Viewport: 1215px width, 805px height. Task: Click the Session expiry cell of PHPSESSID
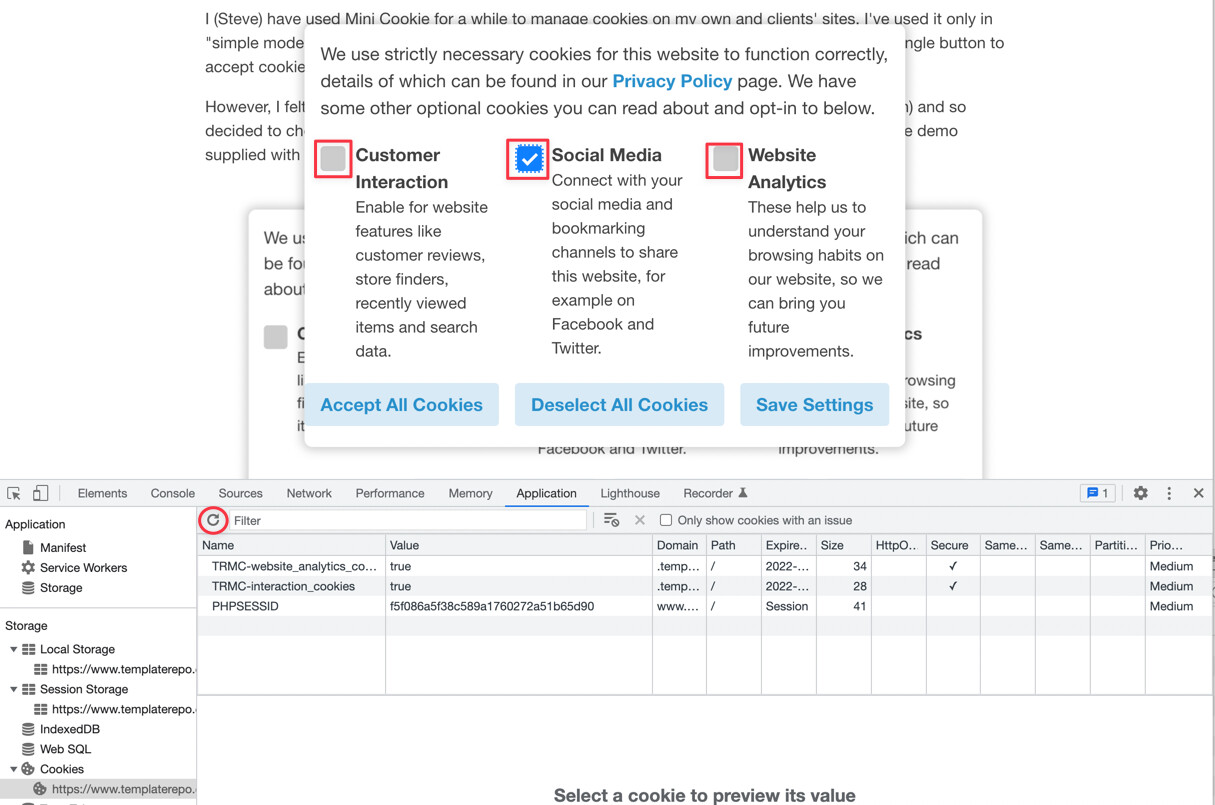[x=787, y=606]
